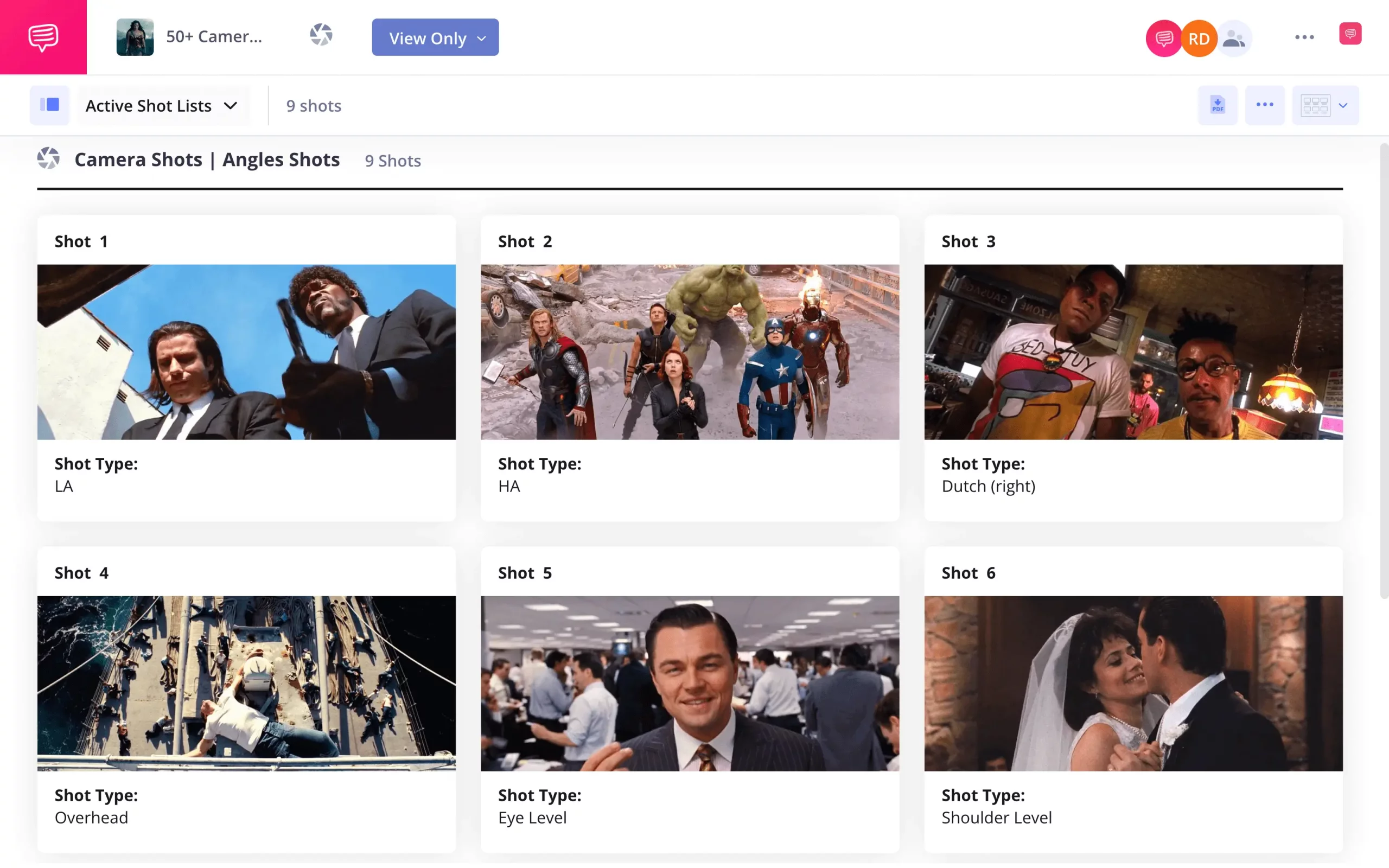Image resolution: width=1389 pixels, height=868 pixels.
Task: Click the LA shot type value
Action: click(x=63, y=486)
